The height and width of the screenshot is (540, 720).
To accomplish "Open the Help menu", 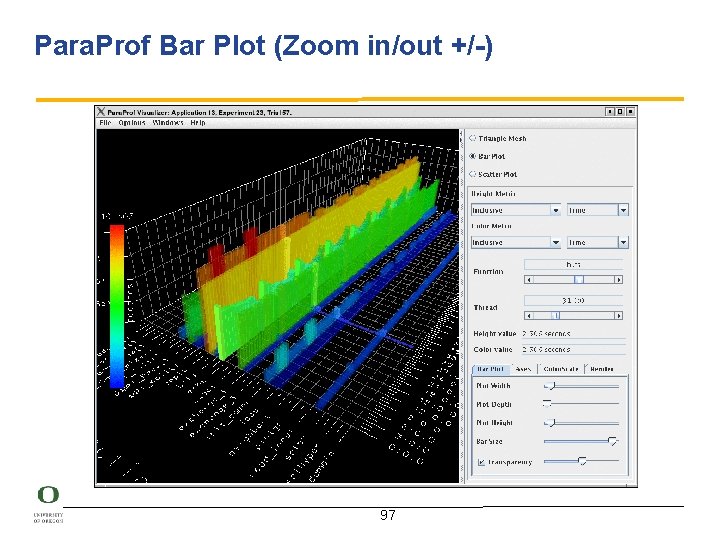I will pyautogui.click(x=198, y=123).
